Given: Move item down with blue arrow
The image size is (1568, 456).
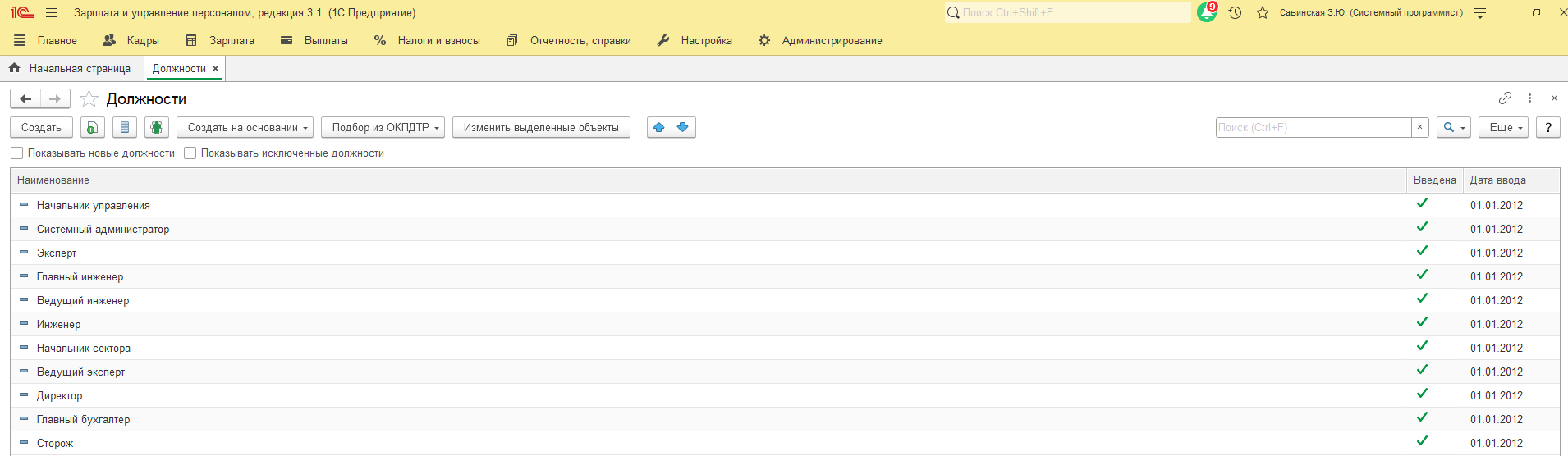Looking at the screenshot, I should 683,127.
